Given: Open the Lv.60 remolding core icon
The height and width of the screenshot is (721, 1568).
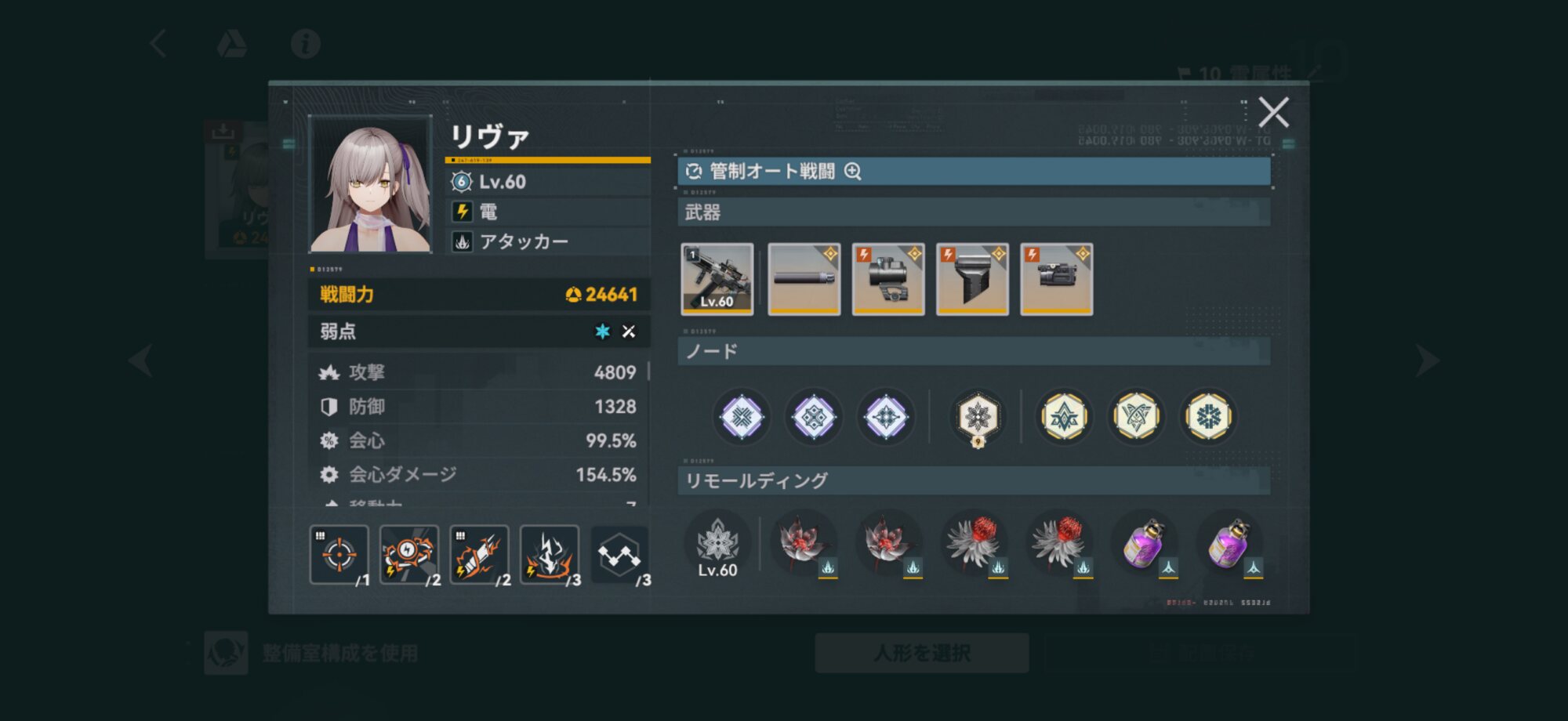Looking at the screenshot, I should click(x=717, y=547).
